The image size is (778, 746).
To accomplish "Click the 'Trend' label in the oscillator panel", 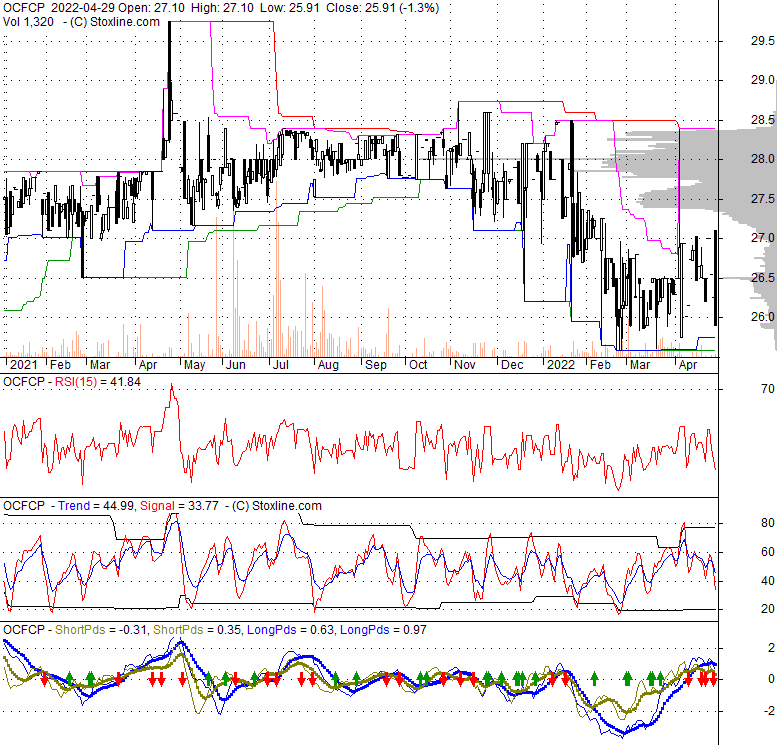I will pyautogui.click(x=74, y=506).
